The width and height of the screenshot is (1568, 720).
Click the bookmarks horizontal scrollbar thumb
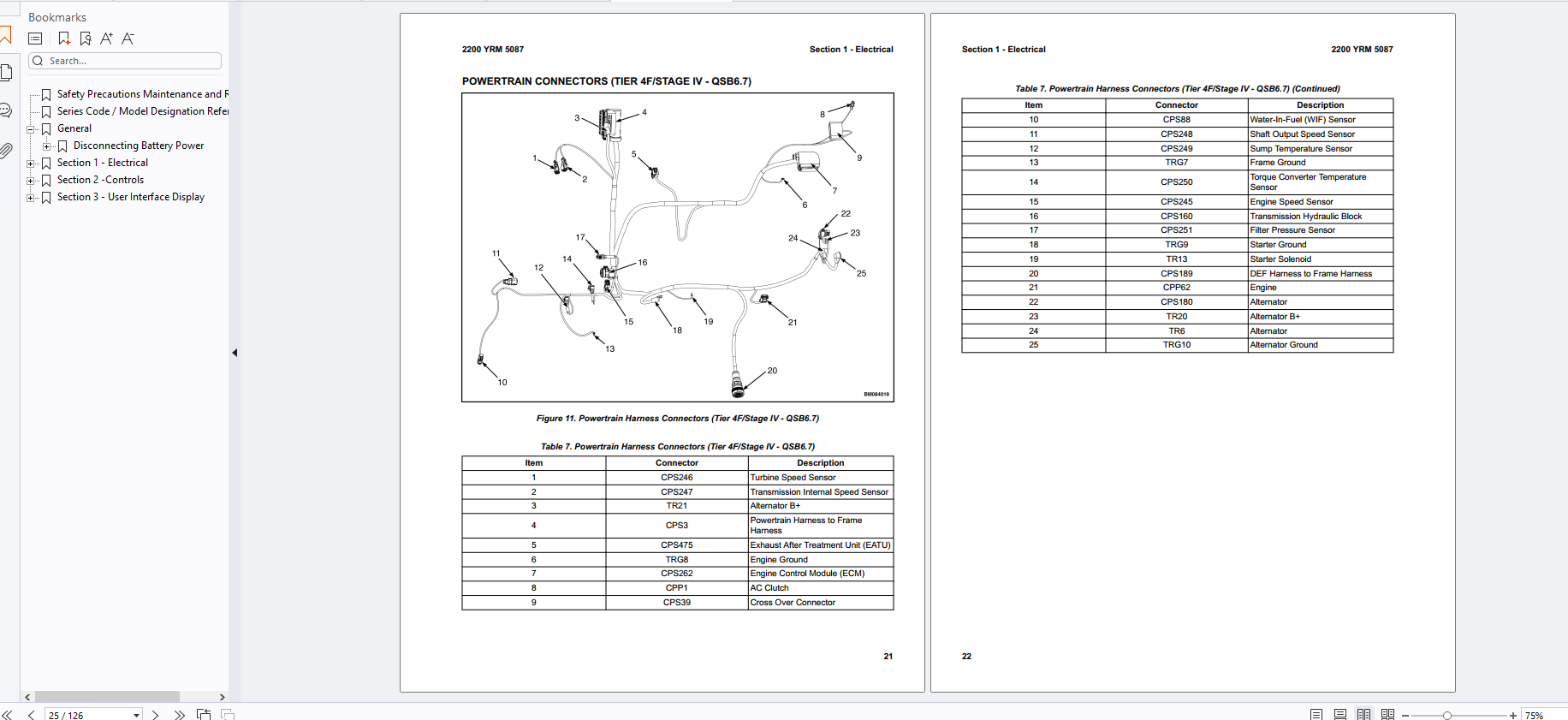(107, 697)
